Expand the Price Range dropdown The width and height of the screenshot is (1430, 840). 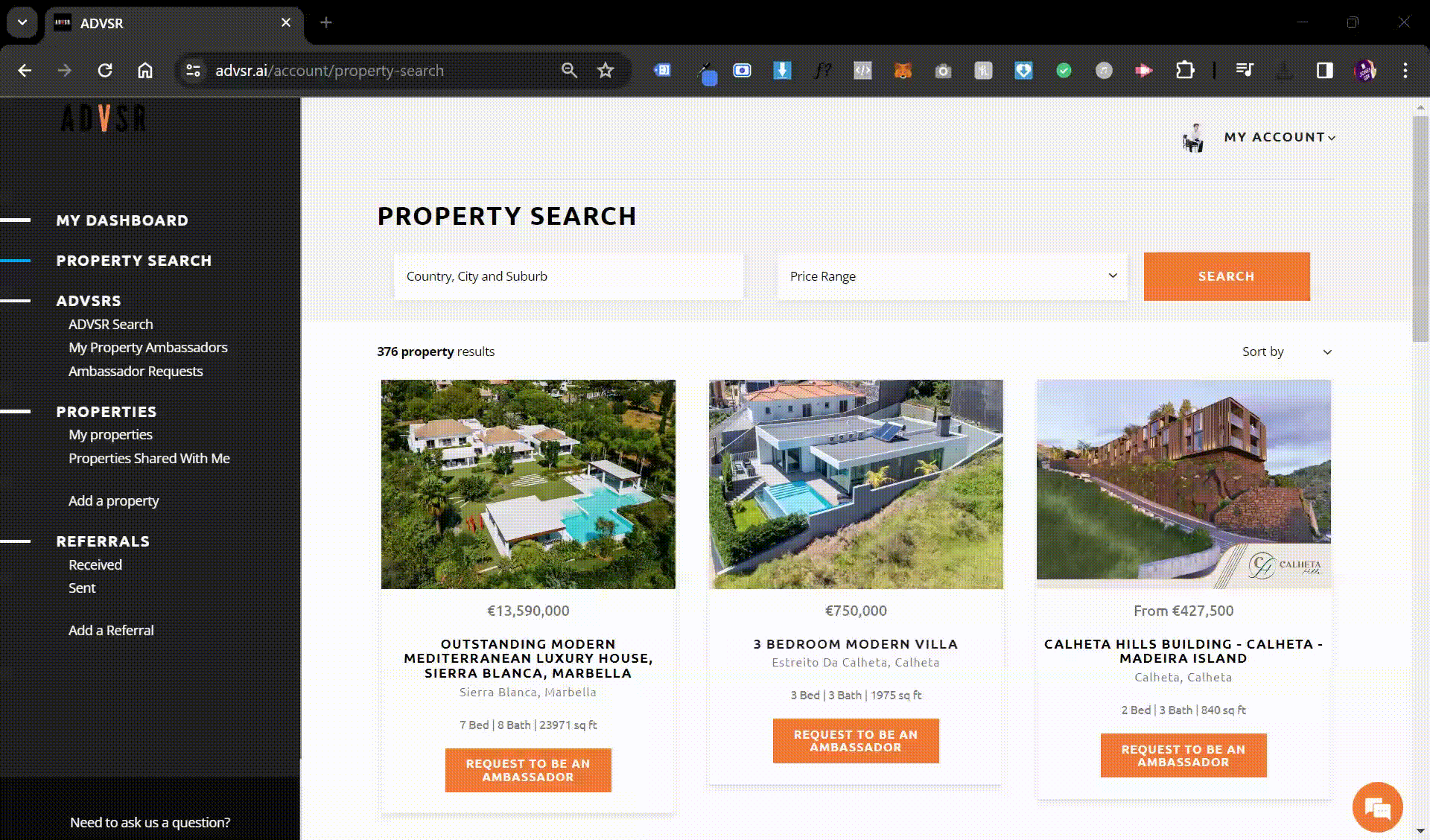point(952,276)
